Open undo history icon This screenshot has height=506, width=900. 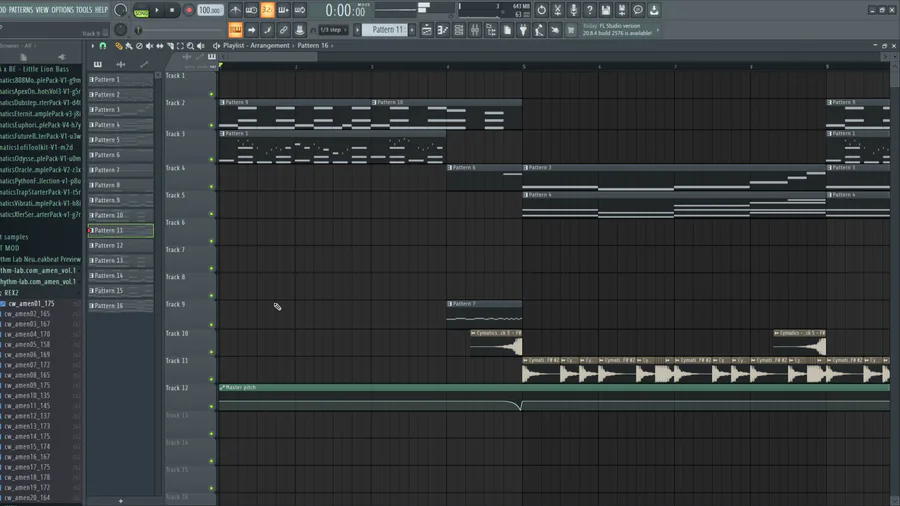click(x=541, y=10)
